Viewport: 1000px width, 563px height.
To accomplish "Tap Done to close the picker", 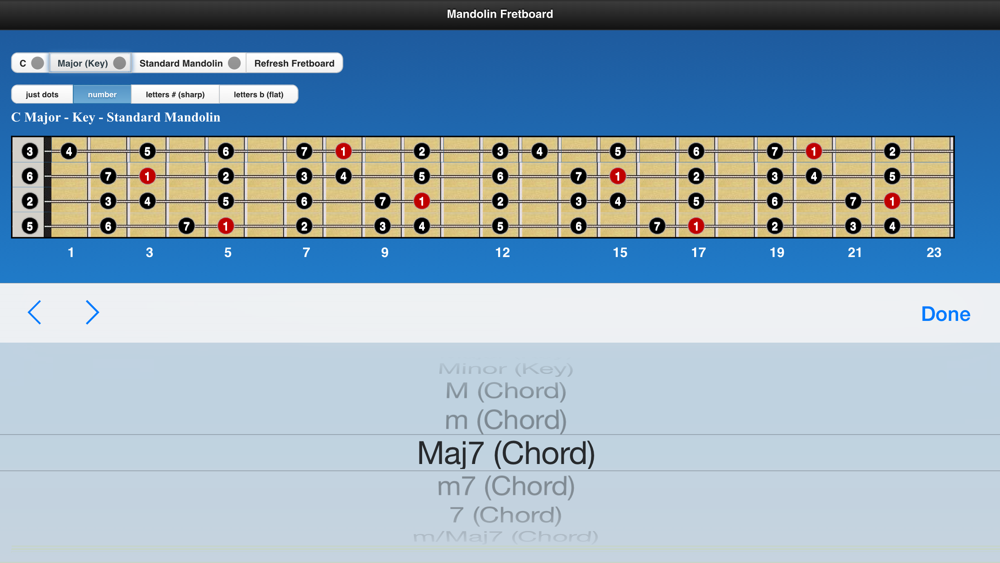I will [x=946, y=314].
